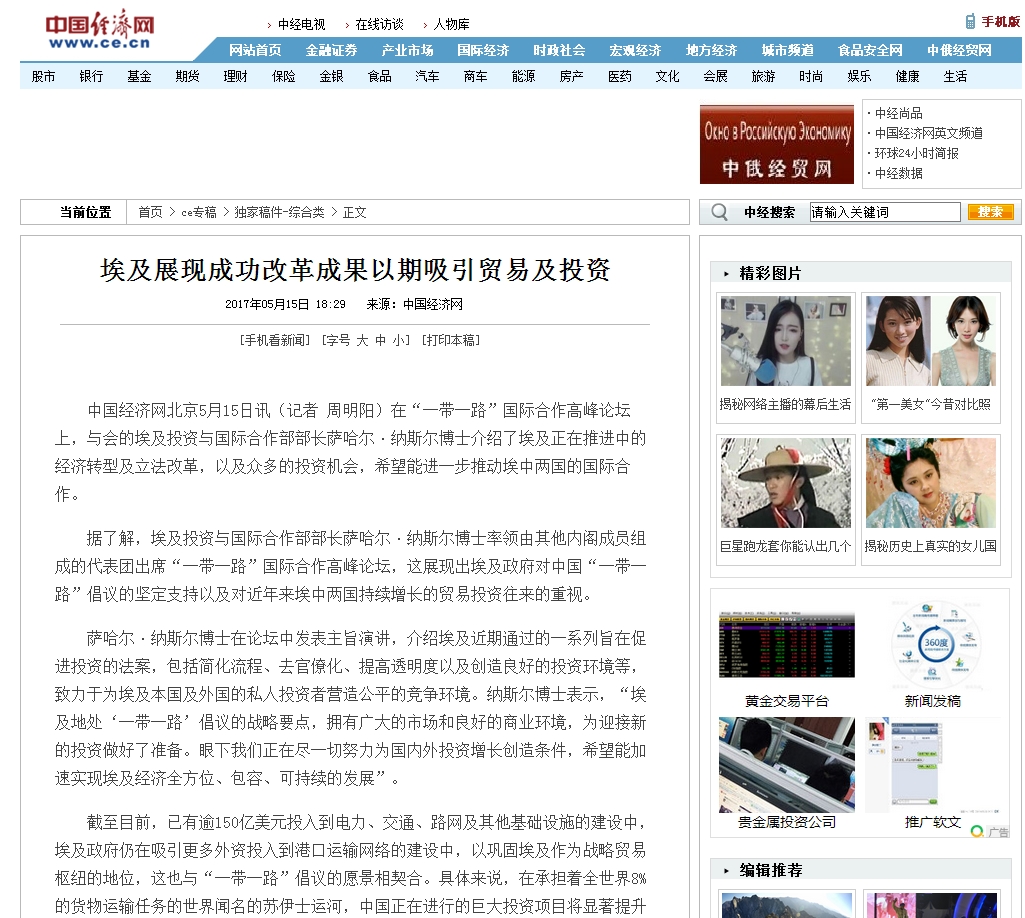Click the arrow before 中经电视

269,25
